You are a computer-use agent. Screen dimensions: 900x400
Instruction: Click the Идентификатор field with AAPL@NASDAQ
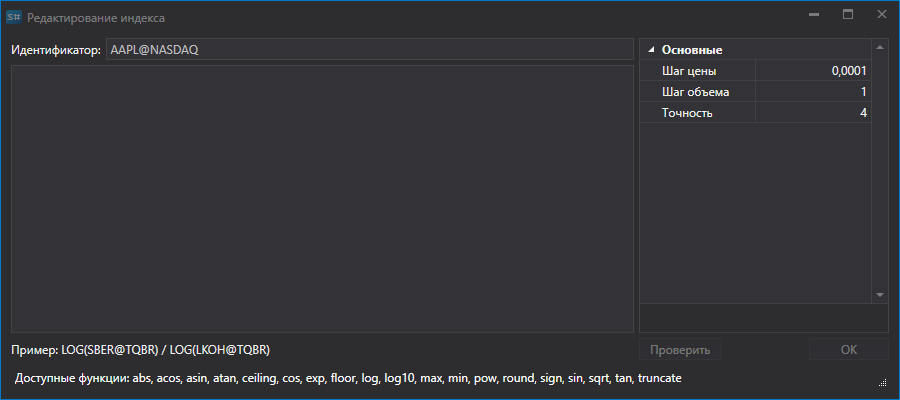coord(370,49)
